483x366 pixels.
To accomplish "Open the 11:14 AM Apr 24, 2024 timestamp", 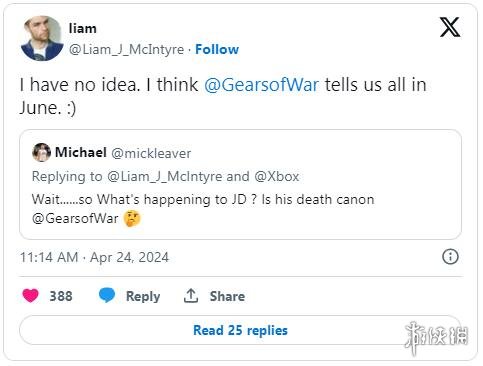I will point(94,257).
